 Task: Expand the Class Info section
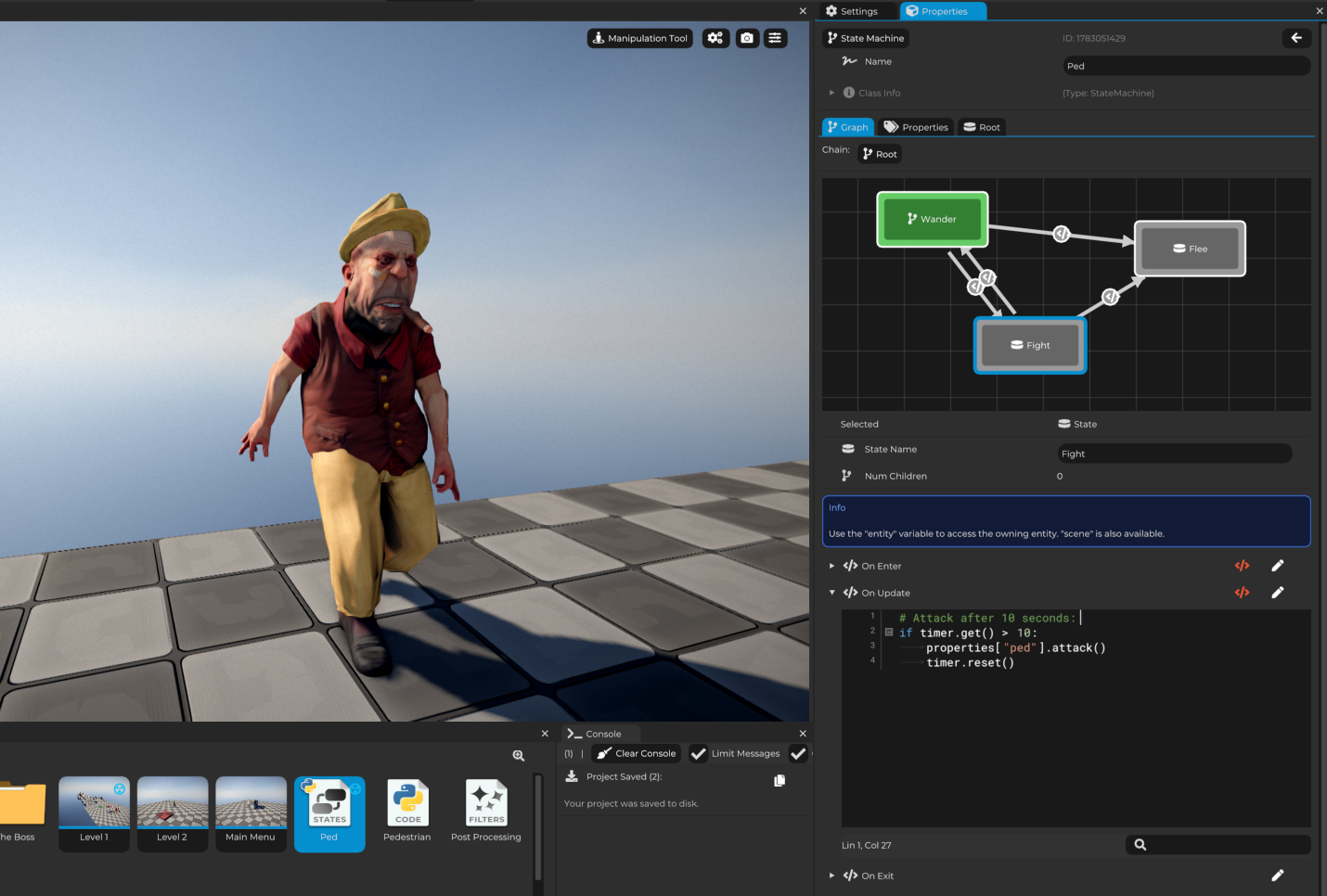(832, 92)
